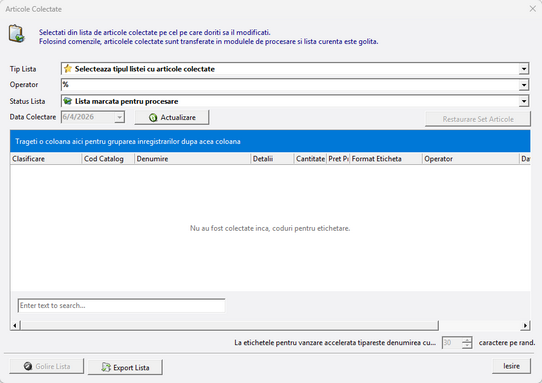Click the 'Nu au fost colectate inca' message
Screen dimensions: 542x383
270,228
